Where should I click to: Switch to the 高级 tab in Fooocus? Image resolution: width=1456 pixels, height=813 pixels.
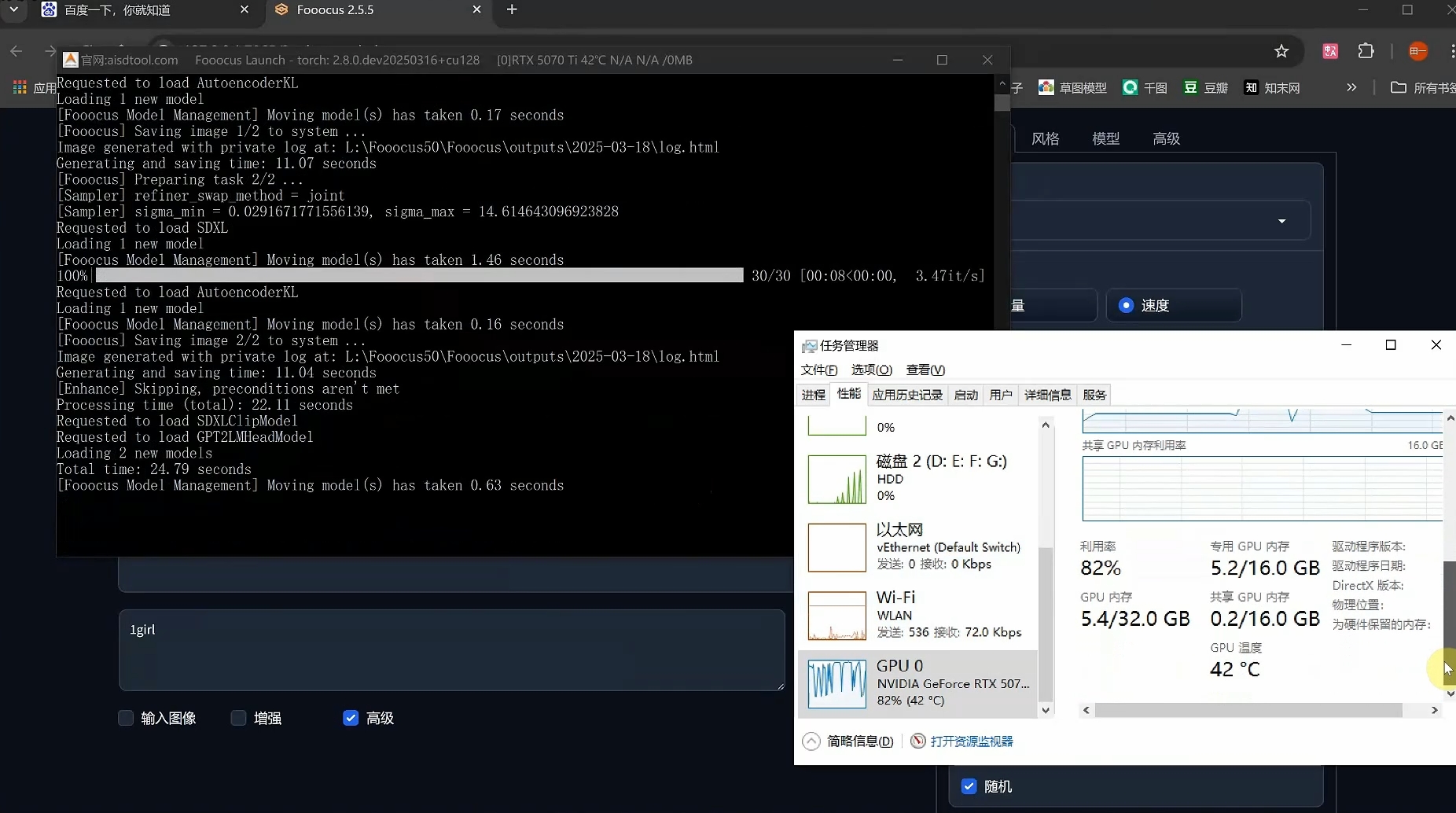tap(1166, 138)
